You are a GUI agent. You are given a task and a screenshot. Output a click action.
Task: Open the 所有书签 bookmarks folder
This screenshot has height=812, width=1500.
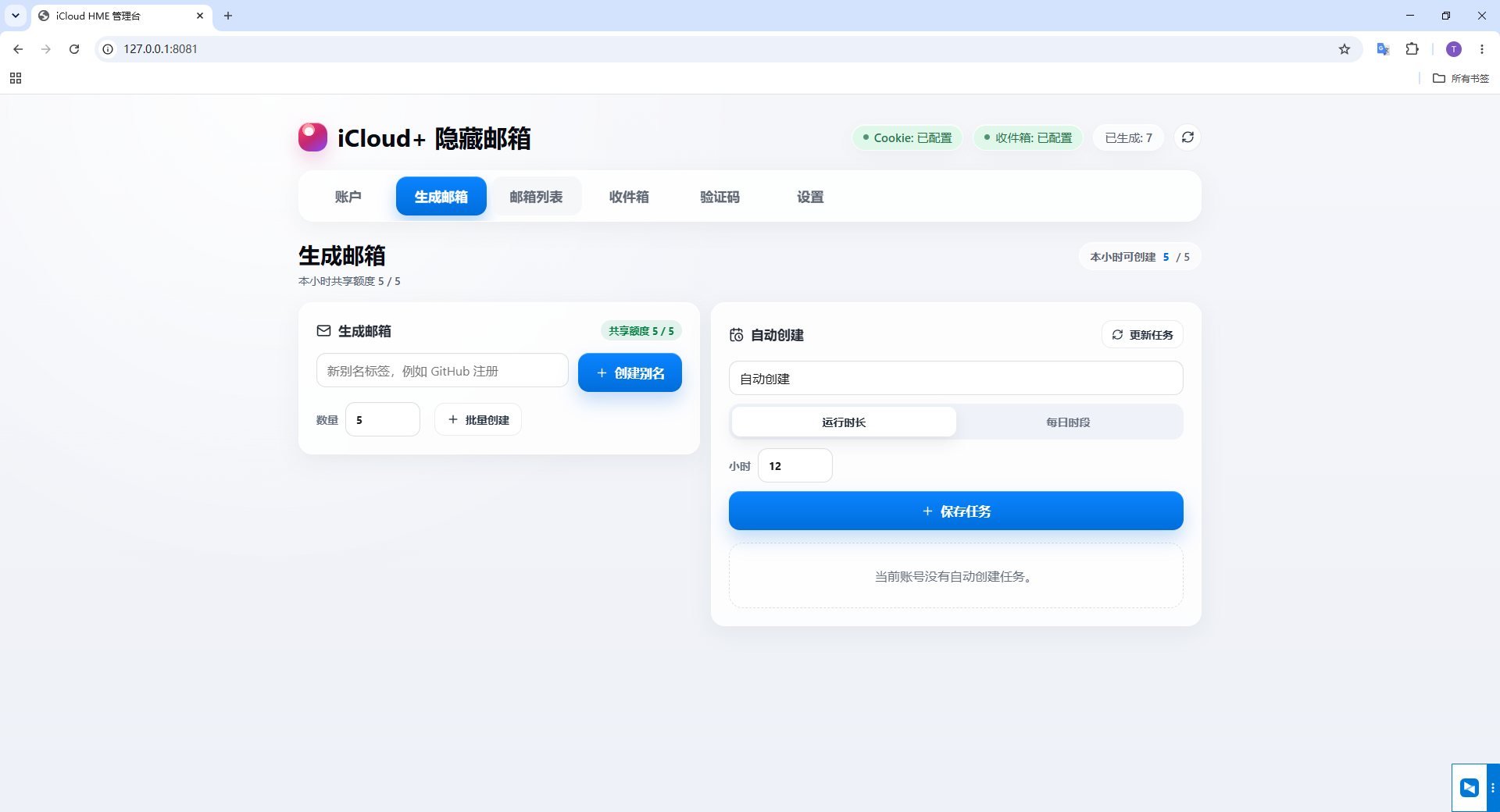pos(1461,78)
